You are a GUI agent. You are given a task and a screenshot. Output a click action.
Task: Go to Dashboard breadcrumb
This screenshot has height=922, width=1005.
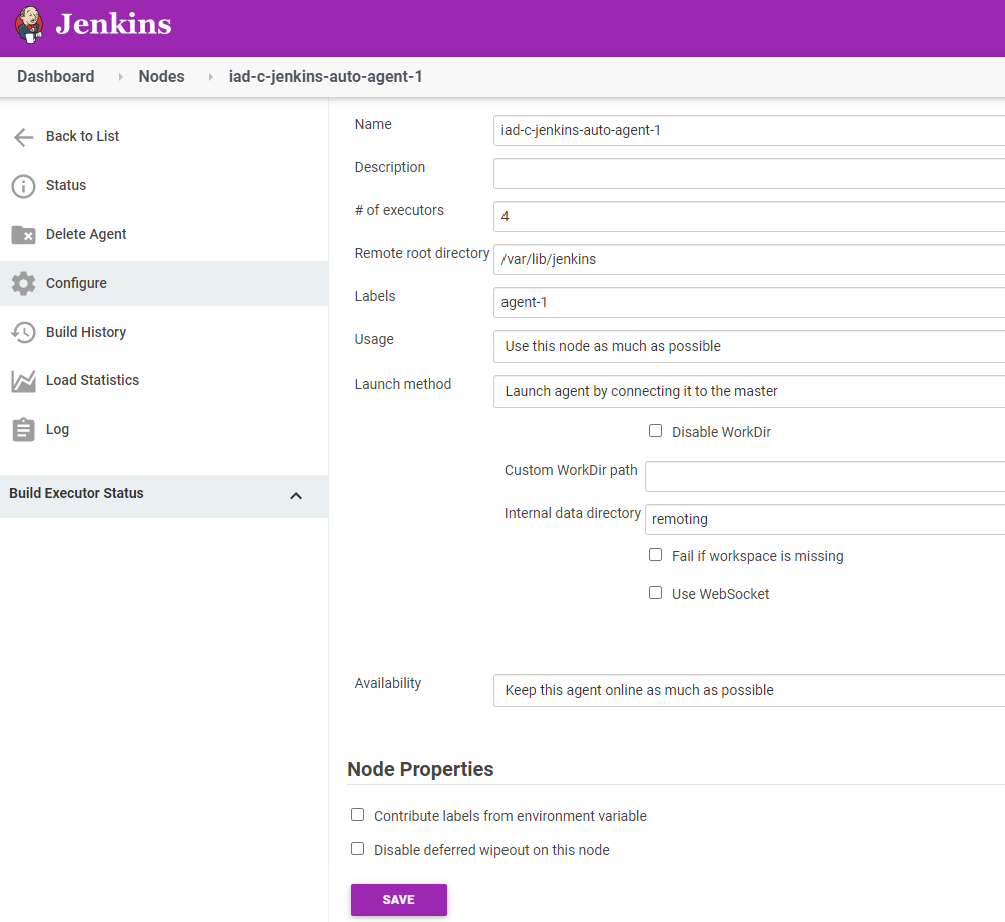coord(56,76)
